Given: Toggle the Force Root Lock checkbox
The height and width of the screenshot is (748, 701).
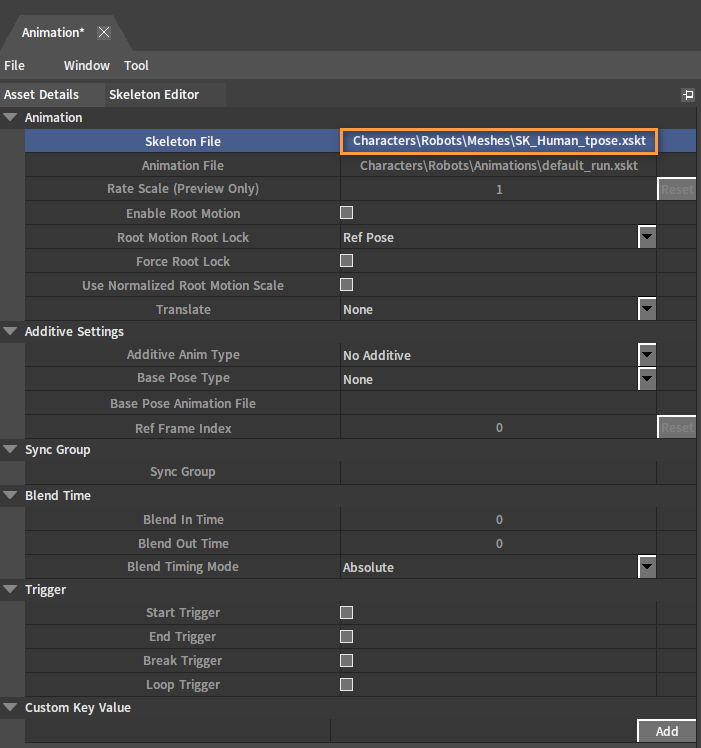Looking at the screenshot, I should point(346,261).
